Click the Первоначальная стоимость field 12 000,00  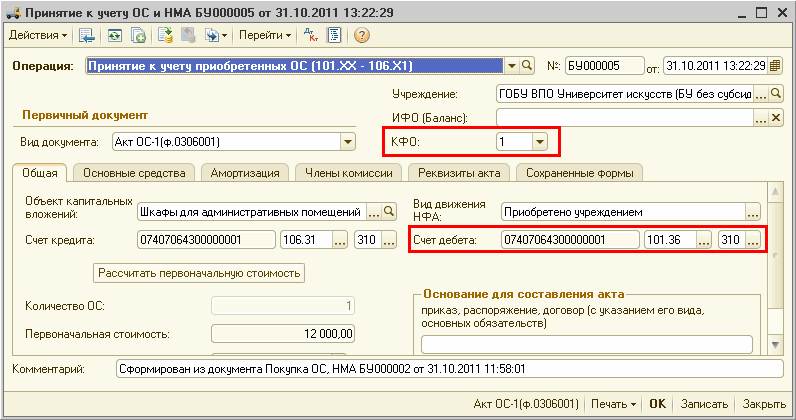283,334
